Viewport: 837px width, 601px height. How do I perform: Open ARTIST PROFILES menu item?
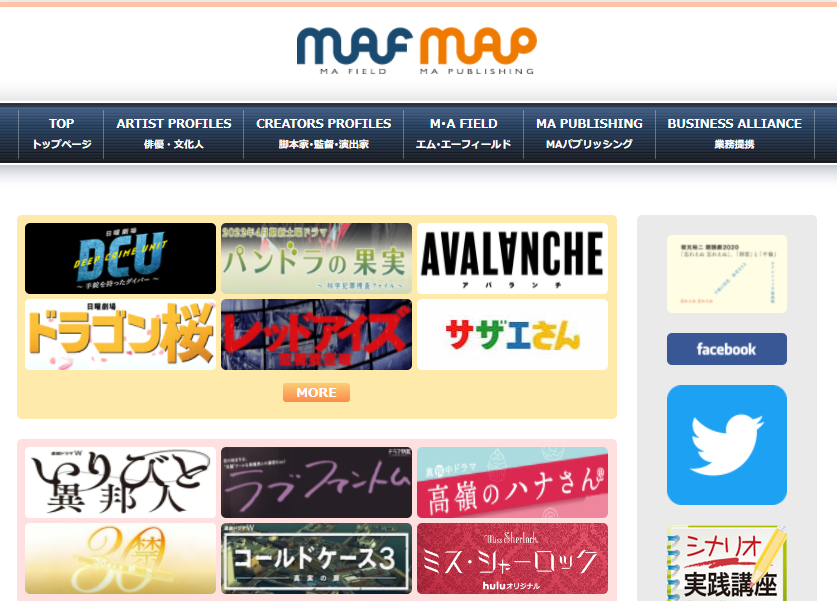[174, 133]
